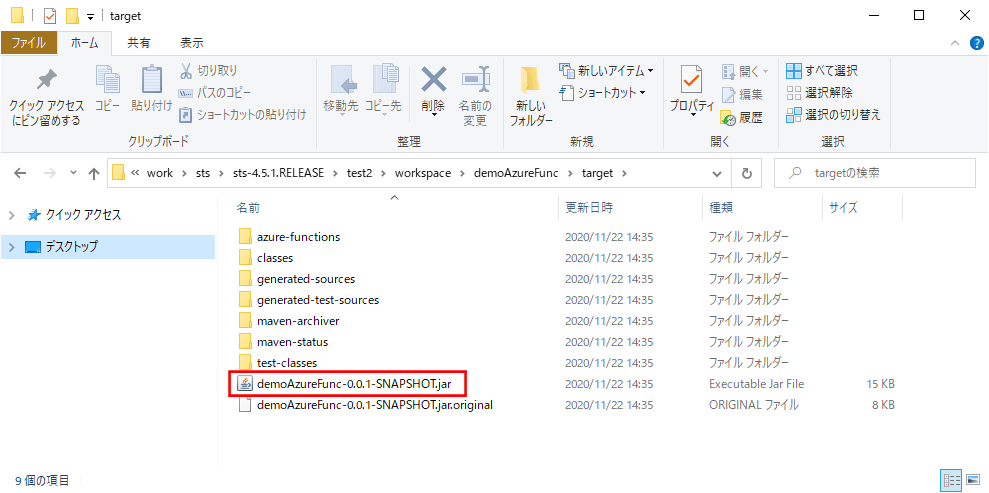The height and width of the screenshot is (493, 989).
Task: Expand Quick Access (クイック アクセス) tree node
Action: (11, 215)
